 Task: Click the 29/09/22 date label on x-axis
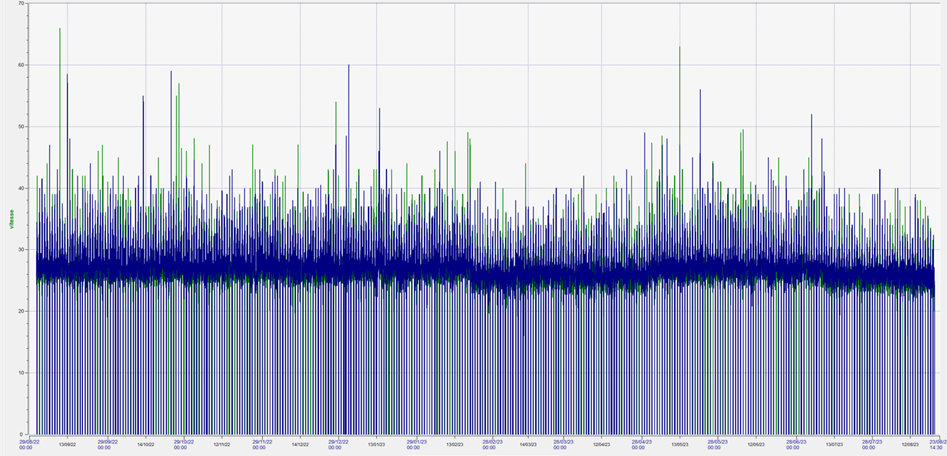point(106,443)
